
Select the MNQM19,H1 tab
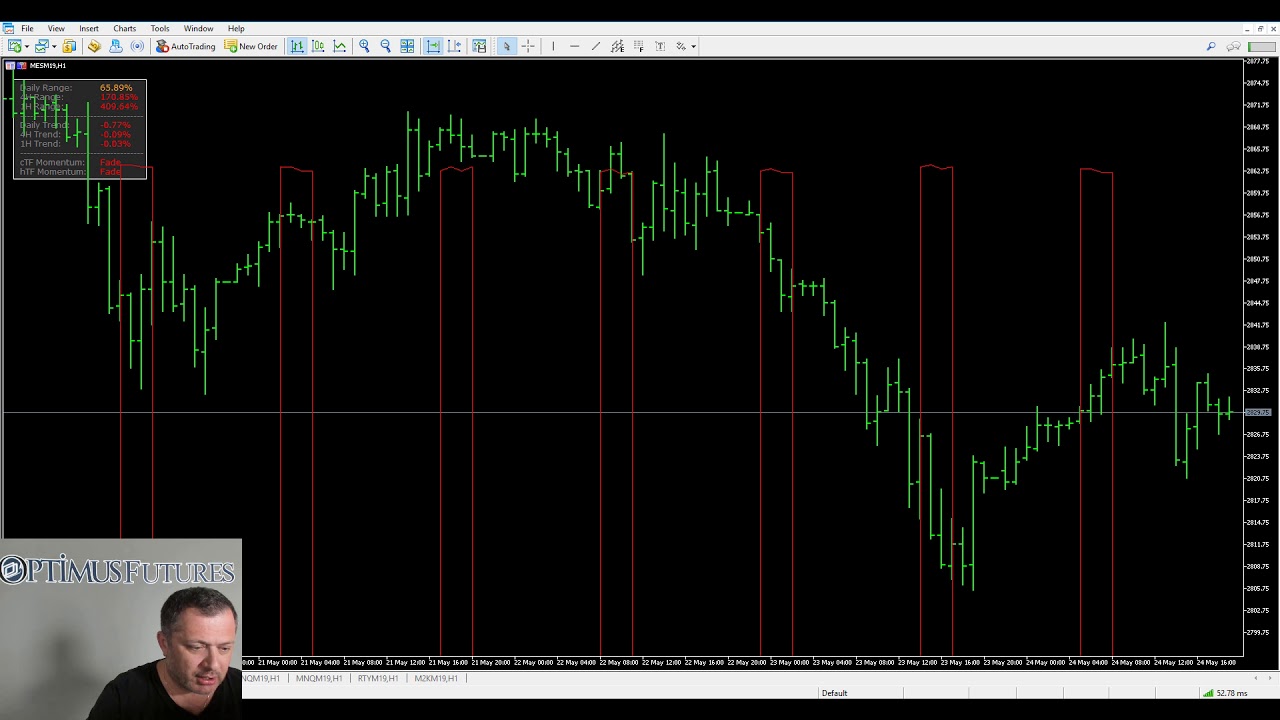tap(318, 678)
